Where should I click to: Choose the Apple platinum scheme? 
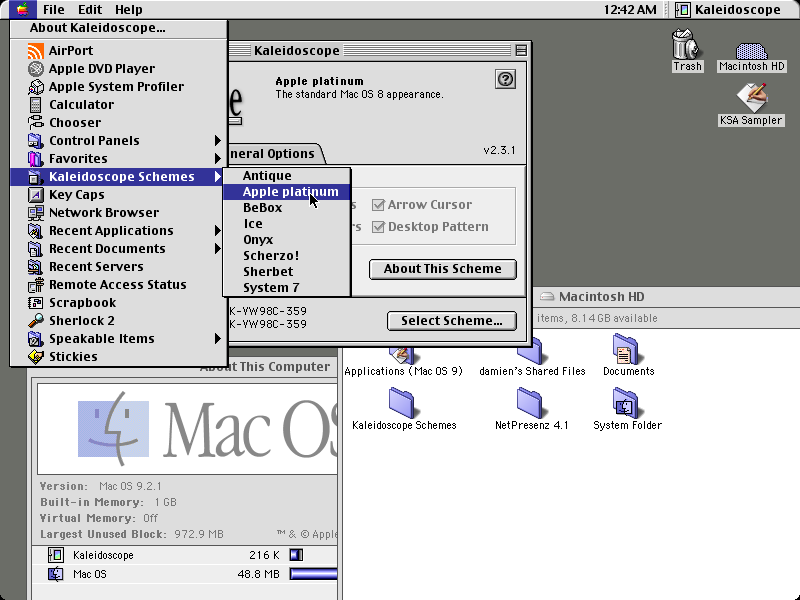click(x=287, y=192)
